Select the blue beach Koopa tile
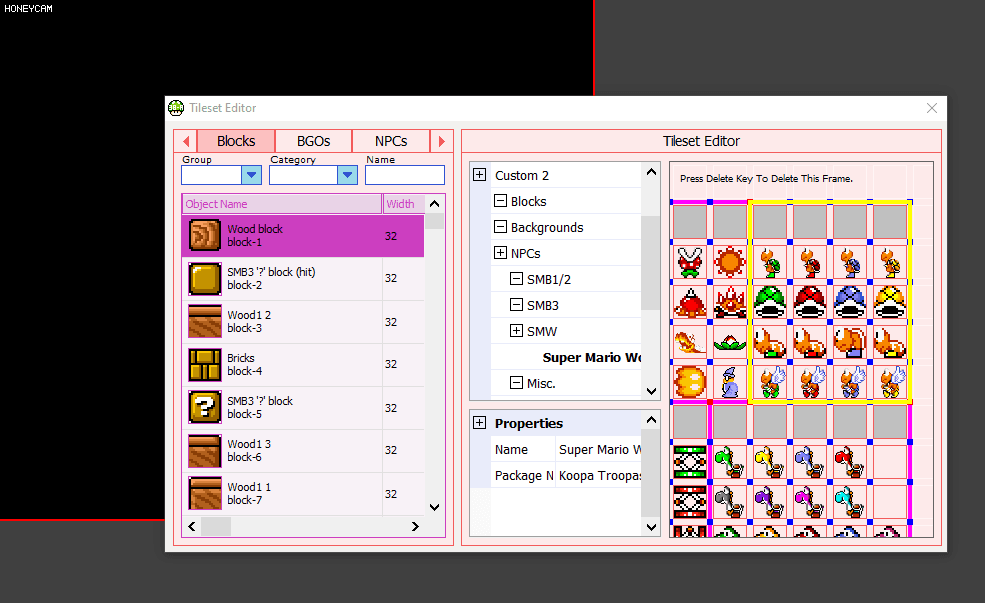The image size is (985, 603). point(850,343)
